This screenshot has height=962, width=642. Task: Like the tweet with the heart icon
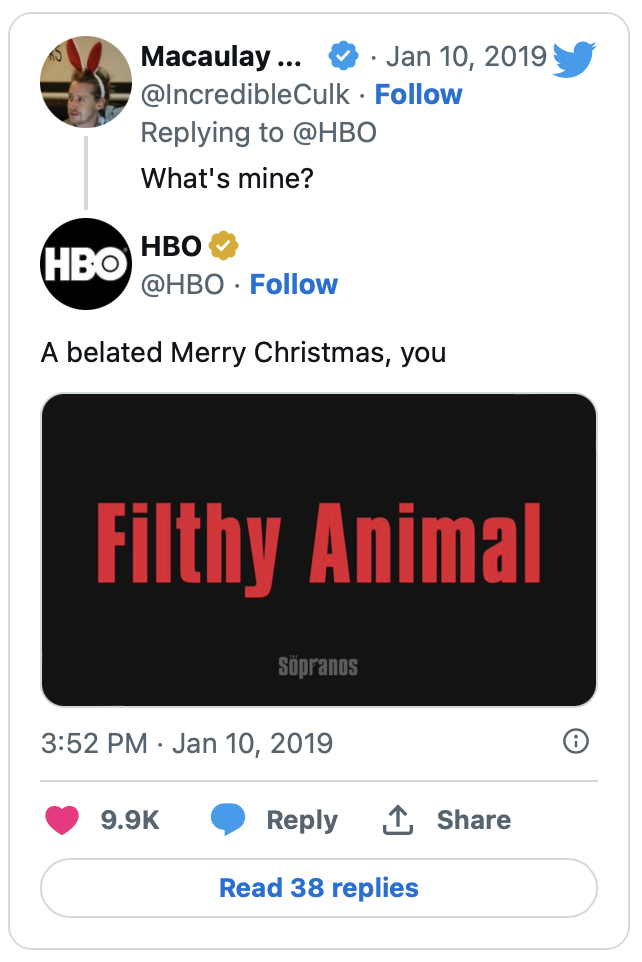[x=62, y=820]
